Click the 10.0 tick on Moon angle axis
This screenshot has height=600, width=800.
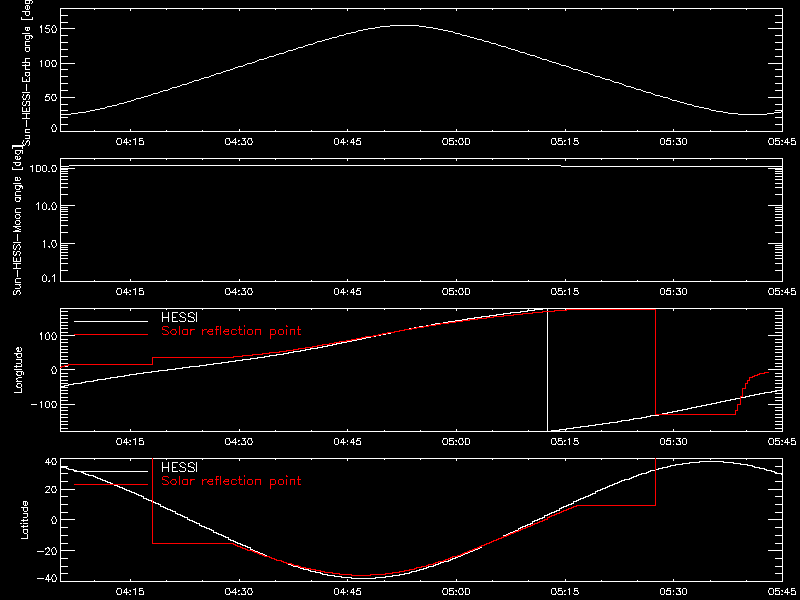coord(46,206)
